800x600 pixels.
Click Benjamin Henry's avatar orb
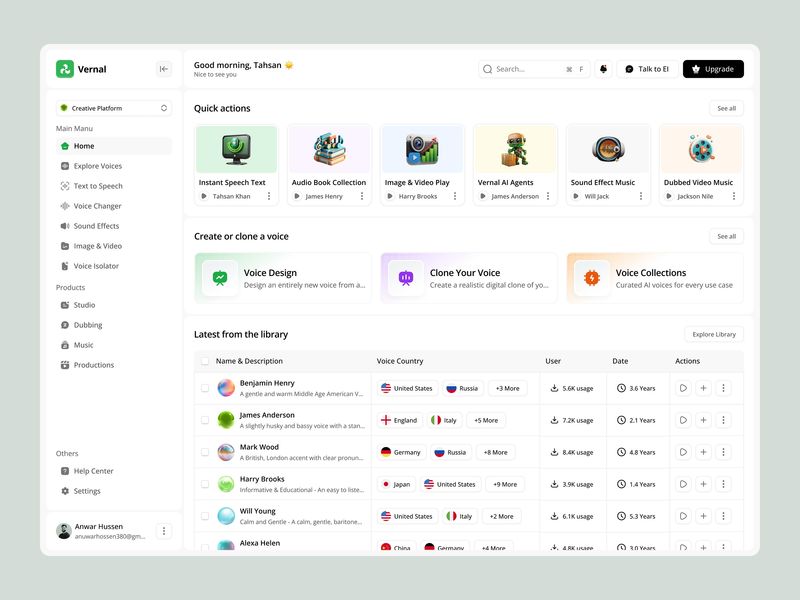[x=226, y=388]
